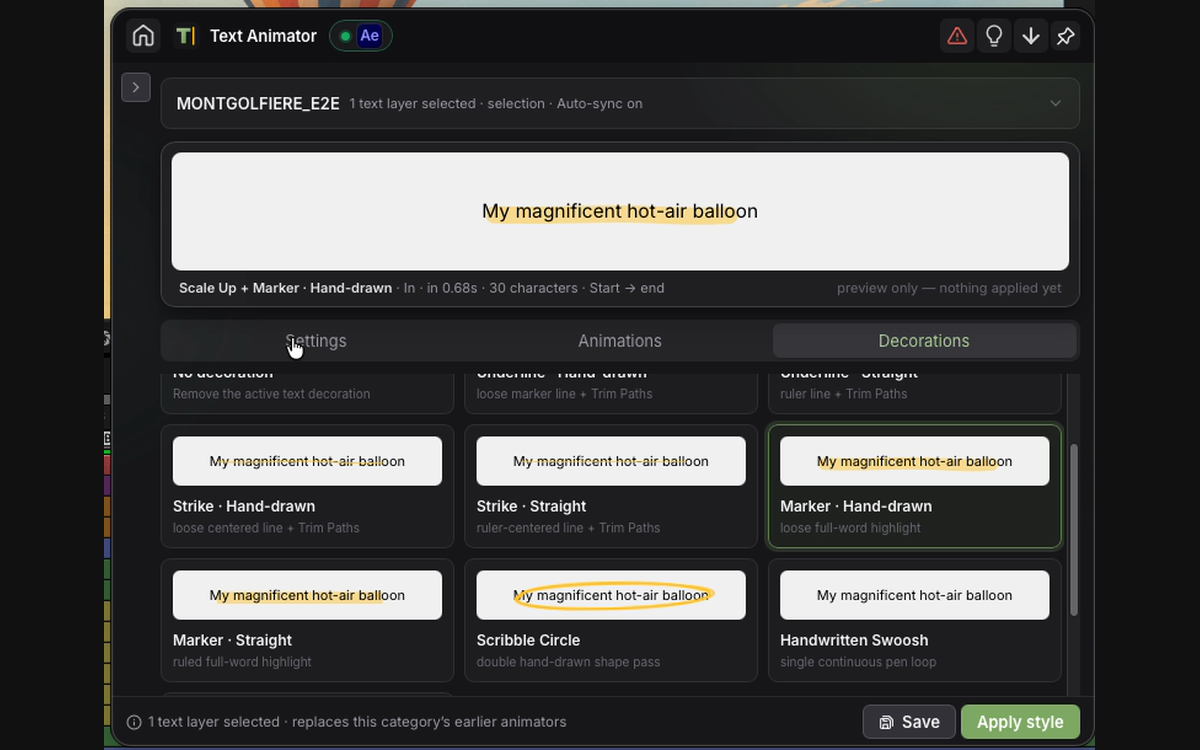The height and width of the screenshot is (750, 1200).
Task: Click the decorations list vertical scrollbar
Action: coord(1074,530)
